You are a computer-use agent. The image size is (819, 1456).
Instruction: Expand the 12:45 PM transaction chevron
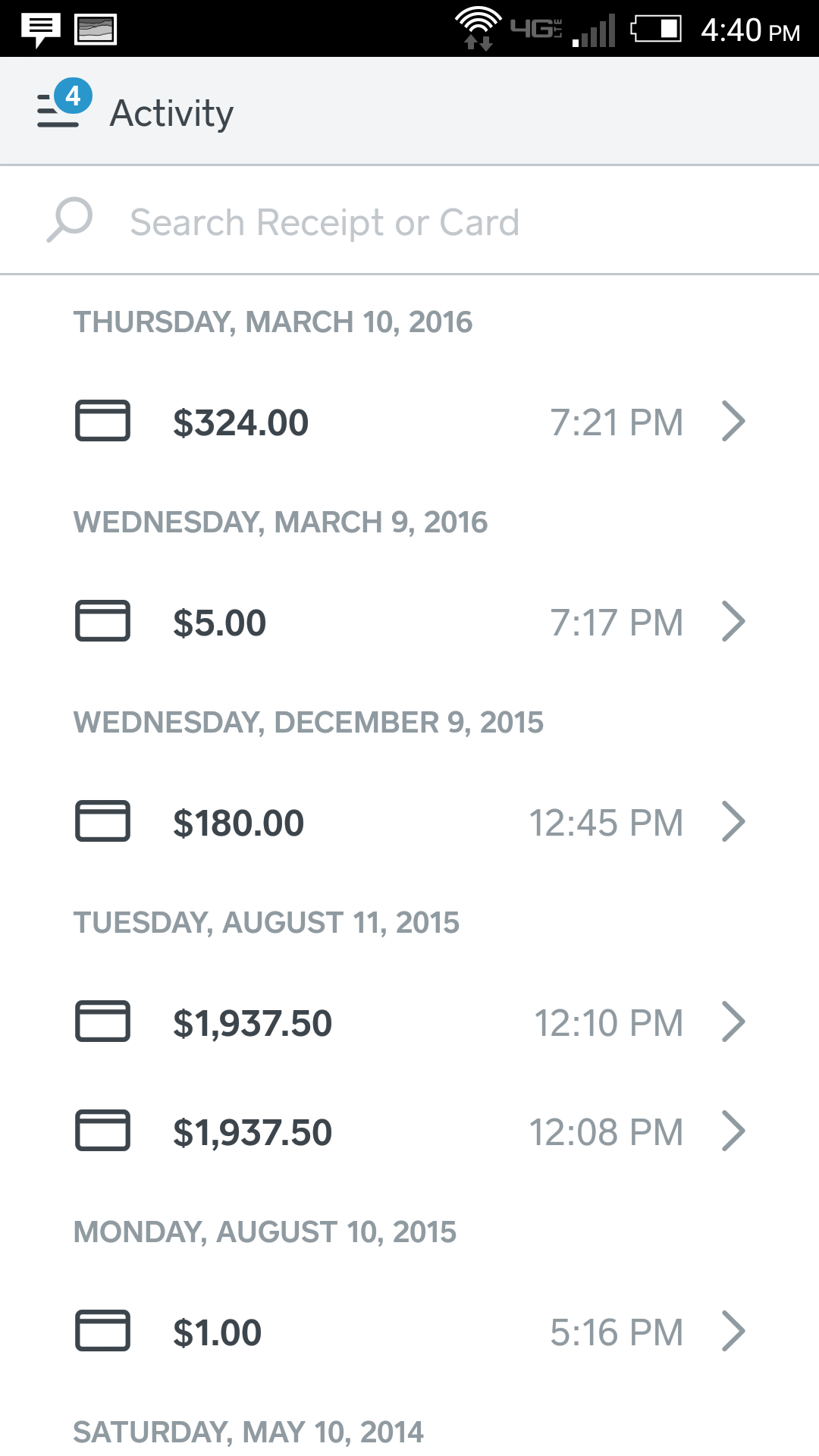pos(733,821)
